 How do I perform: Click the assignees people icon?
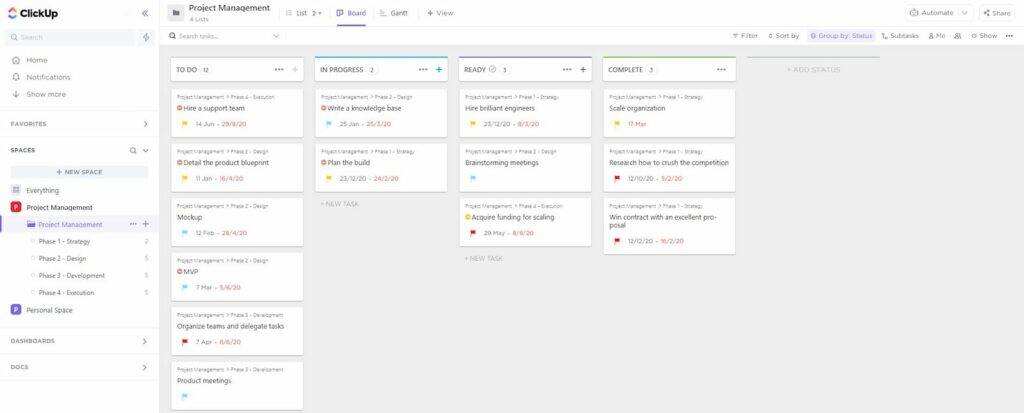(x=957, y=36)
